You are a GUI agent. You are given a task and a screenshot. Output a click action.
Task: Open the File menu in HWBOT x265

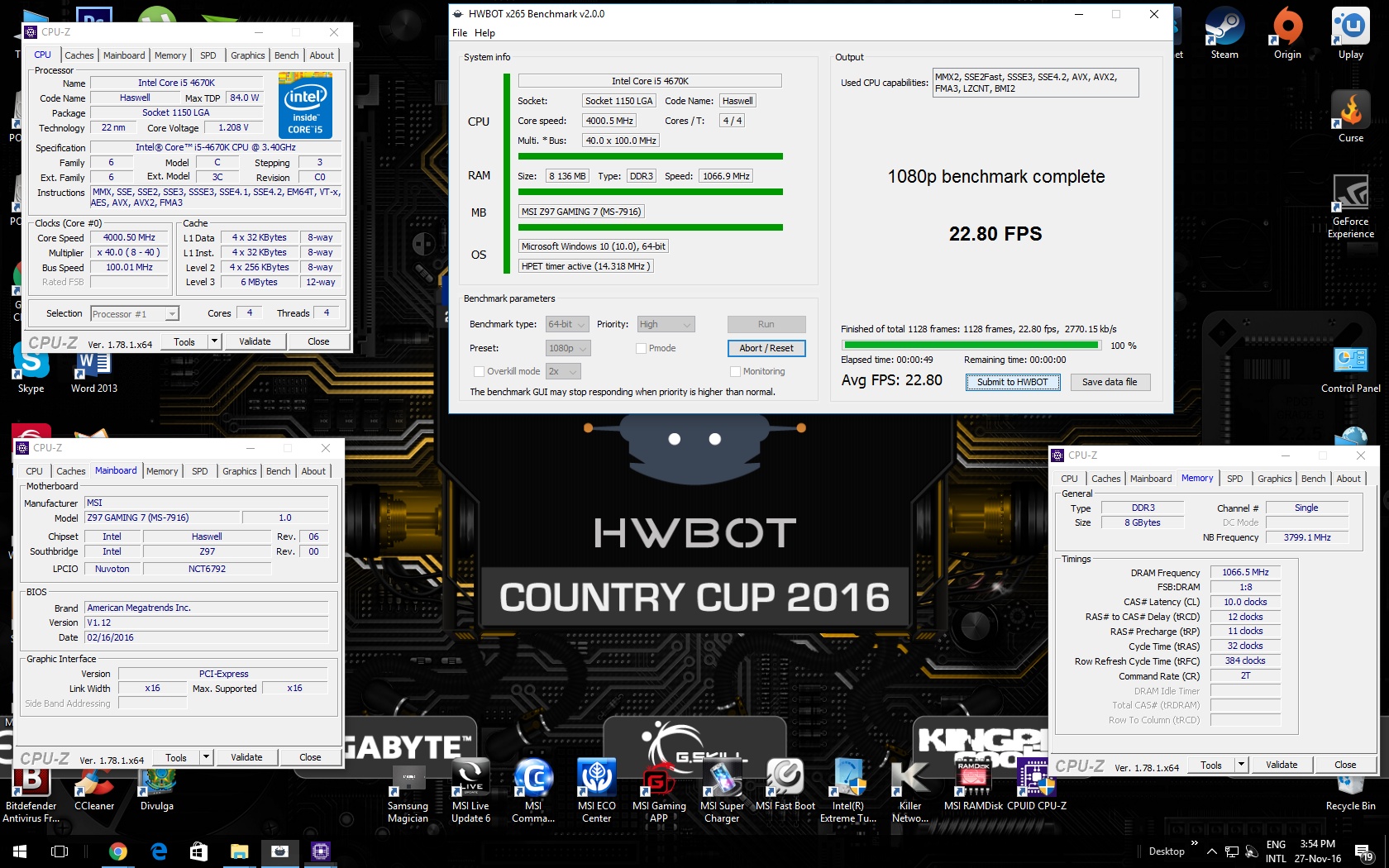coord(460,33)
